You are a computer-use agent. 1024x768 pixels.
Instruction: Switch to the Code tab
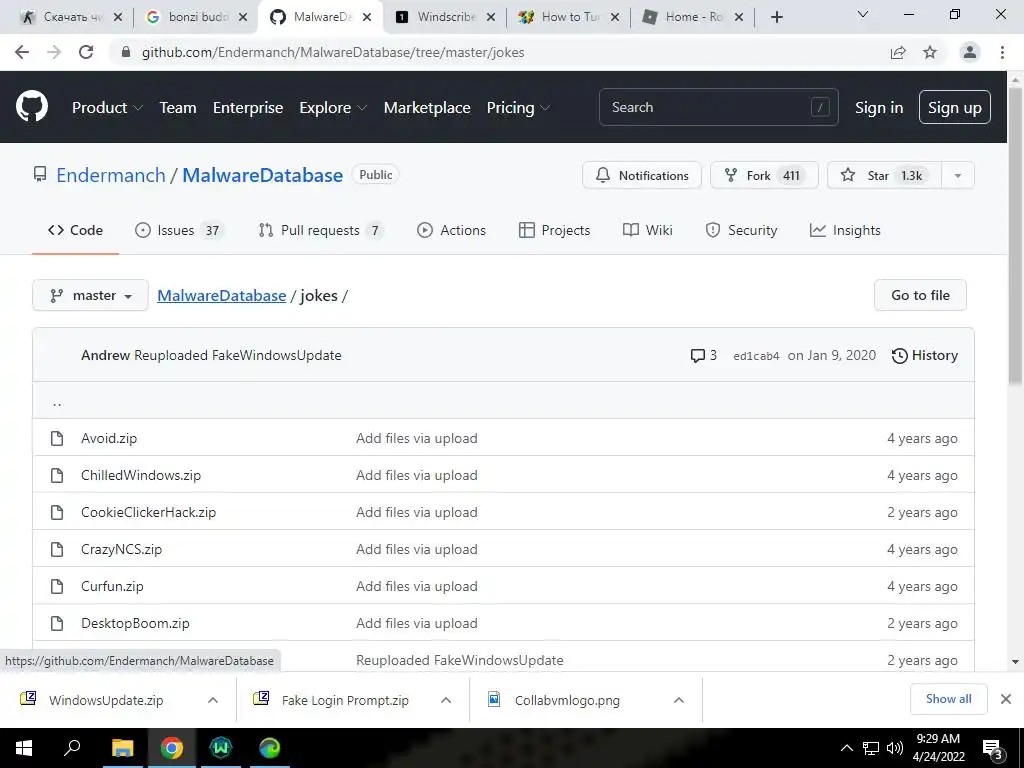(75, 230)
